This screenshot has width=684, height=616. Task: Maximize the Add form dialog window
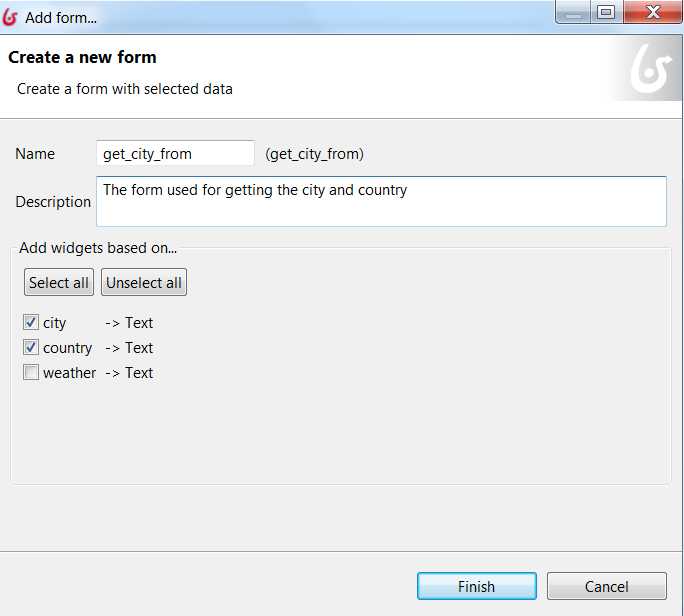(x=606, y=12)
